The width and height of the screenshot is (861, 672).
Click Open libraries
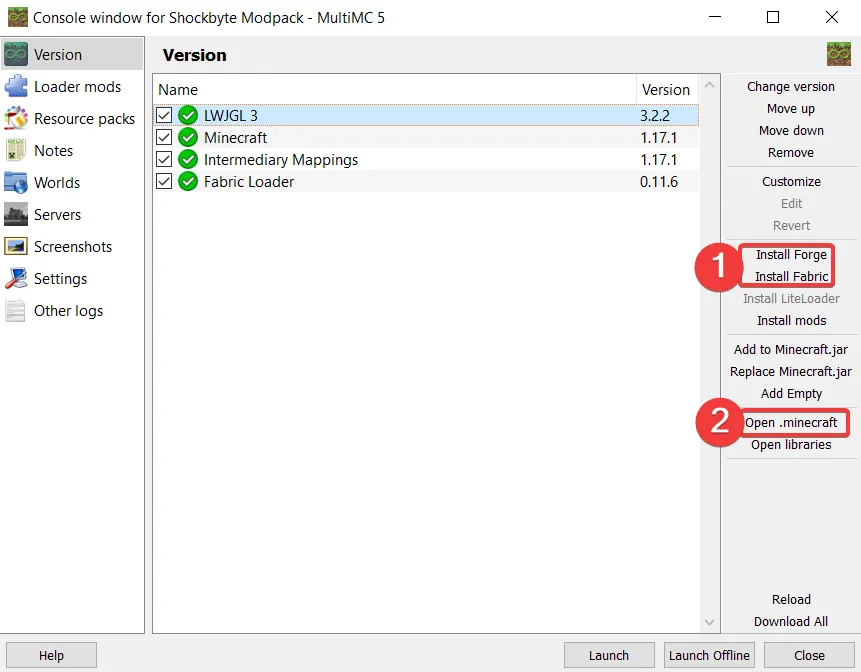(791, 445)
